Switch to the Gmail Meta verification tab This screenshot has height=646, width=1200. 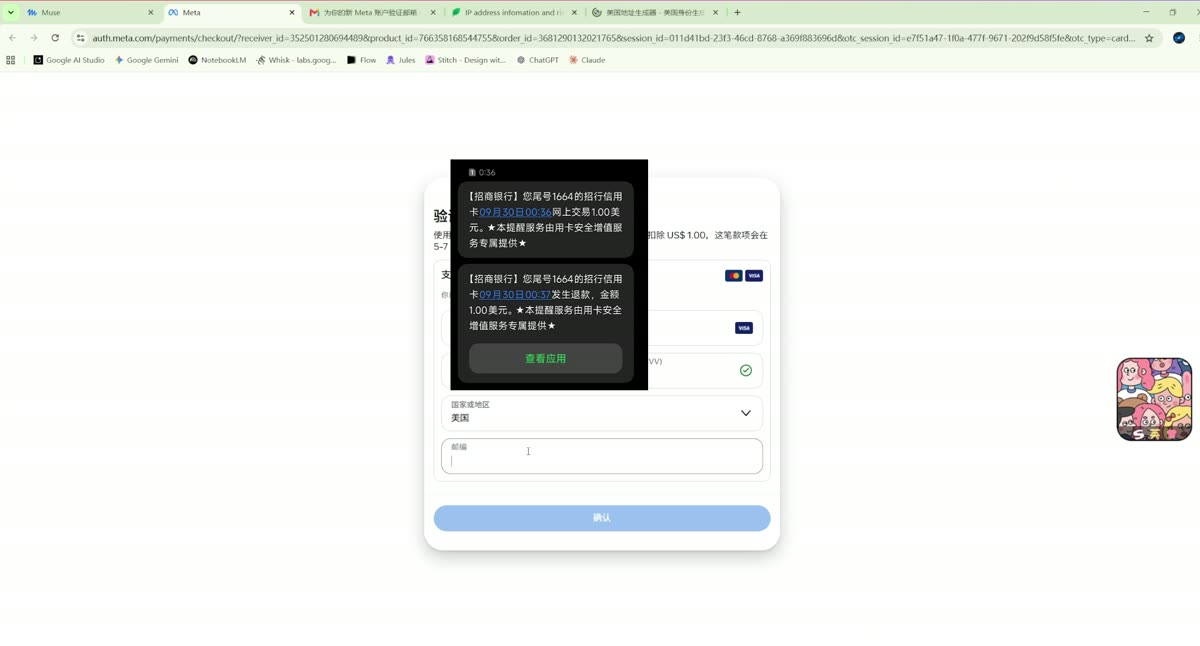[x=372, y=13]
